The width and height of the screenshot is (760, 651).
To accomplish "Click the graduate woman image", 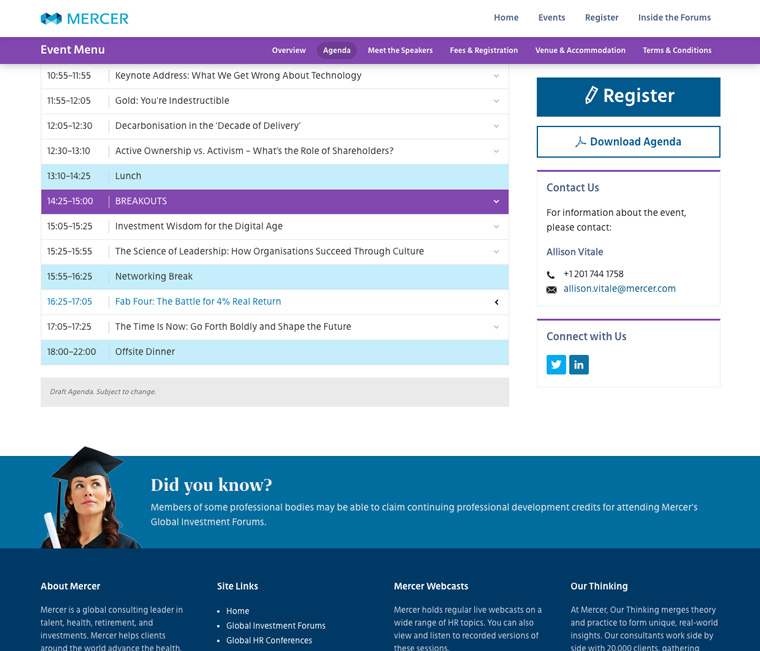I will point(90,498).
